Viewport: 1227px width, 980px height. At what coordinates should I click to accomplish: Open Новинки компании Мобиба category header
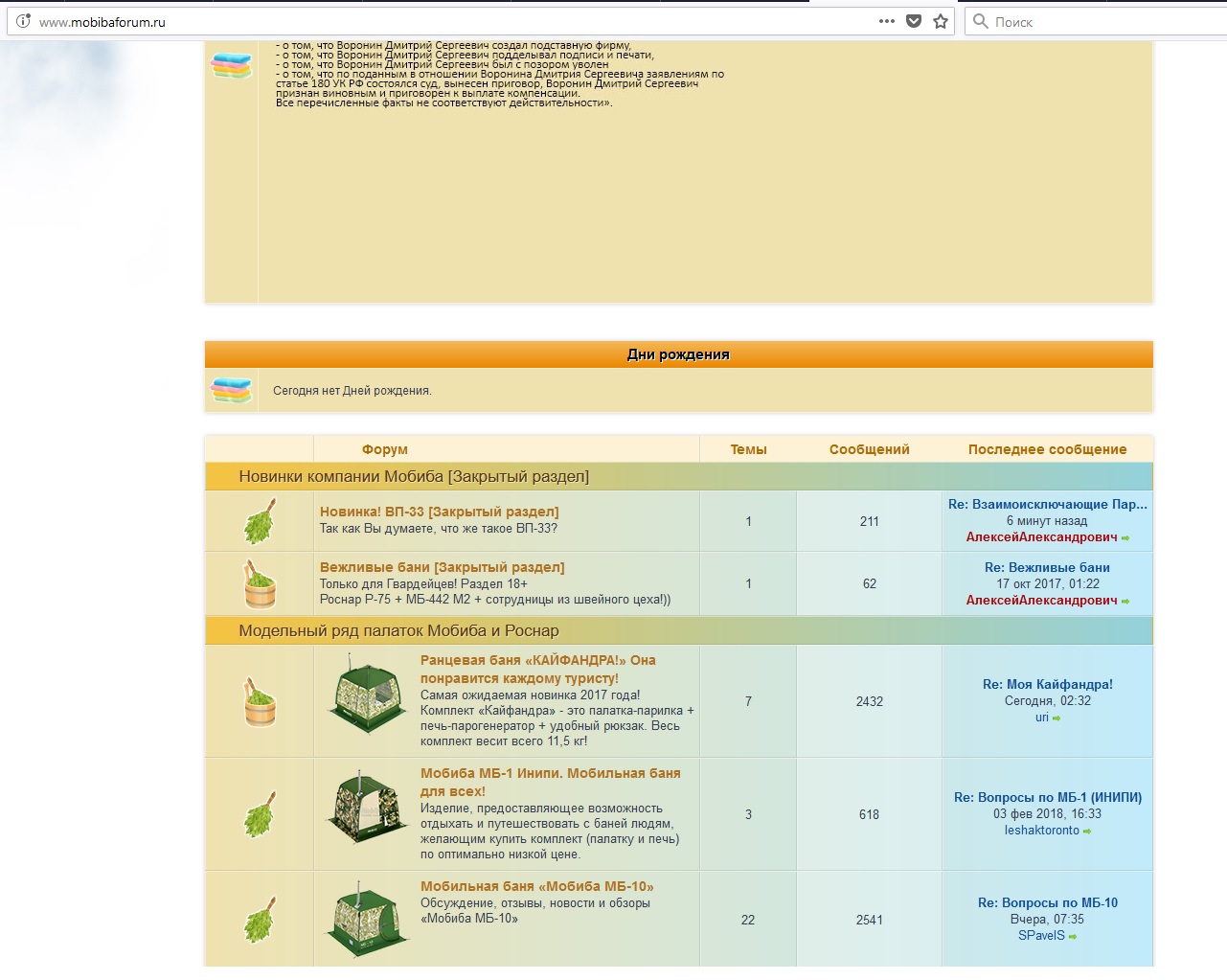click(414, 476)
